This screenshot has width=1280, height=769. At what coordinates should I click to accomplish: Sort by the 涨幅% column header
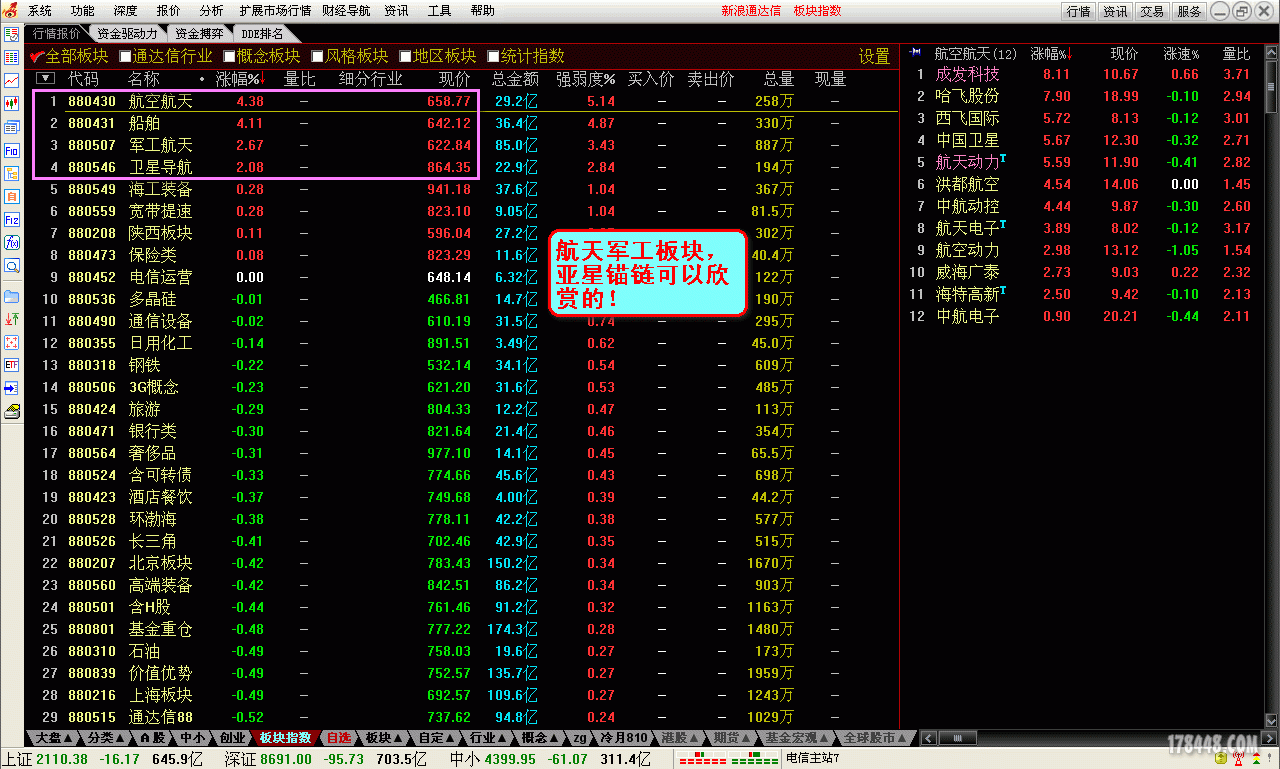point(238,79)
